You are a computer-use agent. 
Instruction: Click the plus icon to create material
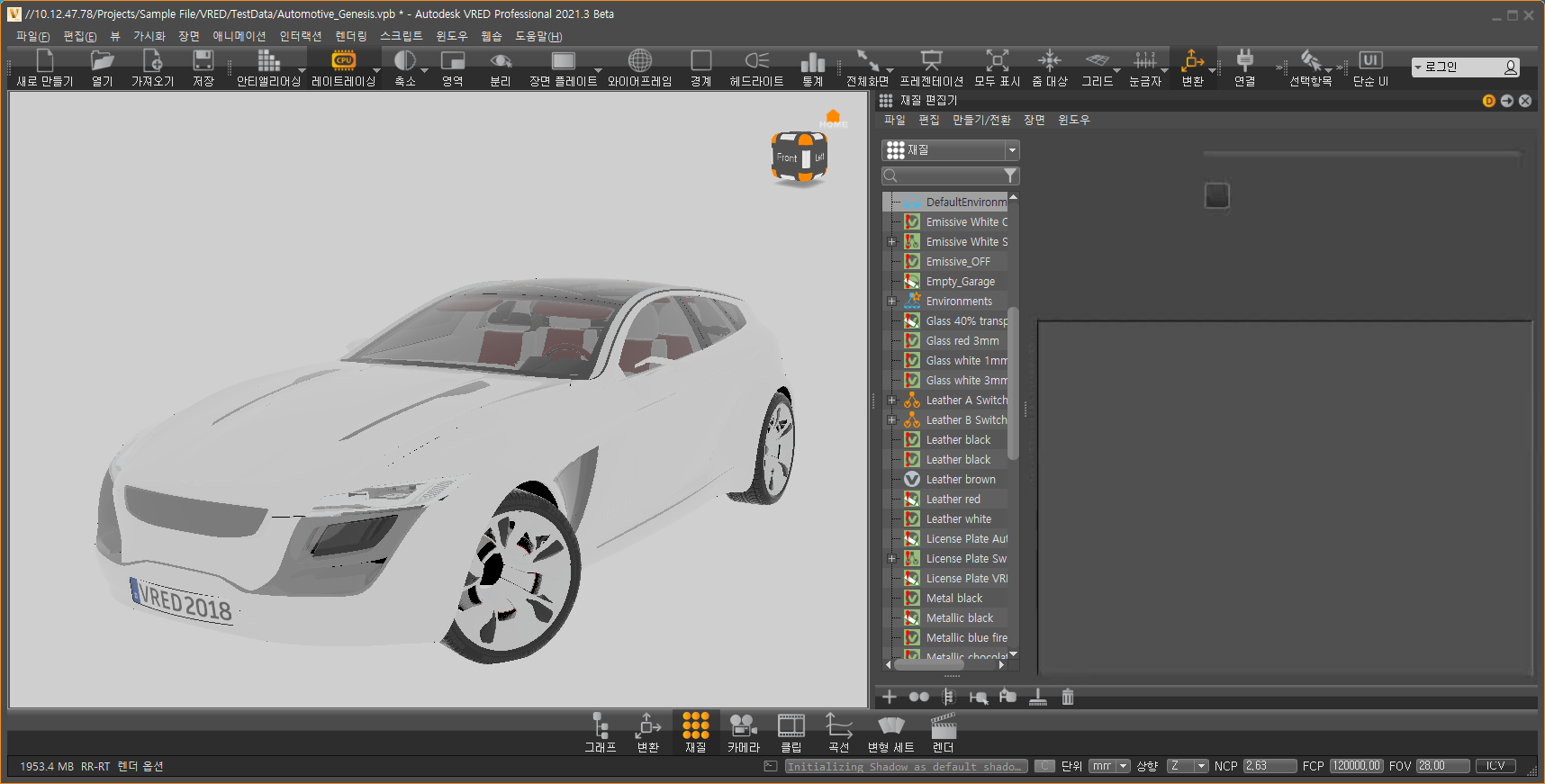click(890, 697)
